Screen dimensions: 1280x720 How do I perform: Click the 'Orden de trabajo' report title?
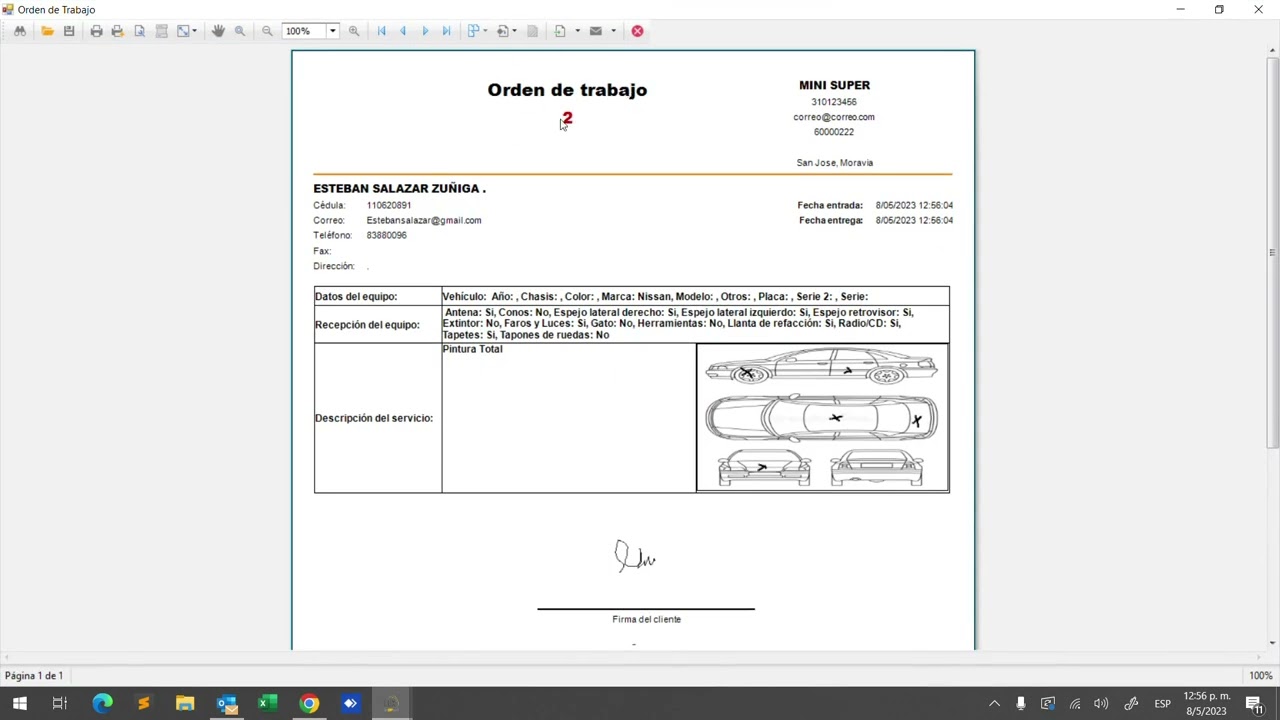pyautogui.click(x=567, y=90)
